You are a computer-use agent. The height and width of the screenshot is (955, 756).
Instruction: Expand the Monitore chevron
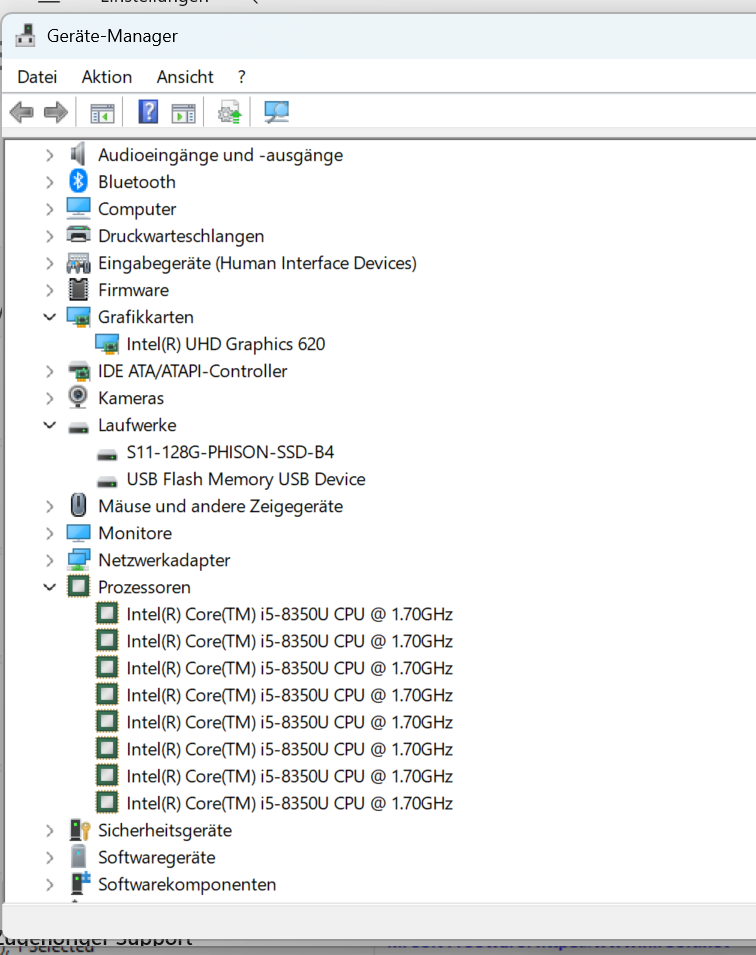pyautogui.click(x=50, y=533)
